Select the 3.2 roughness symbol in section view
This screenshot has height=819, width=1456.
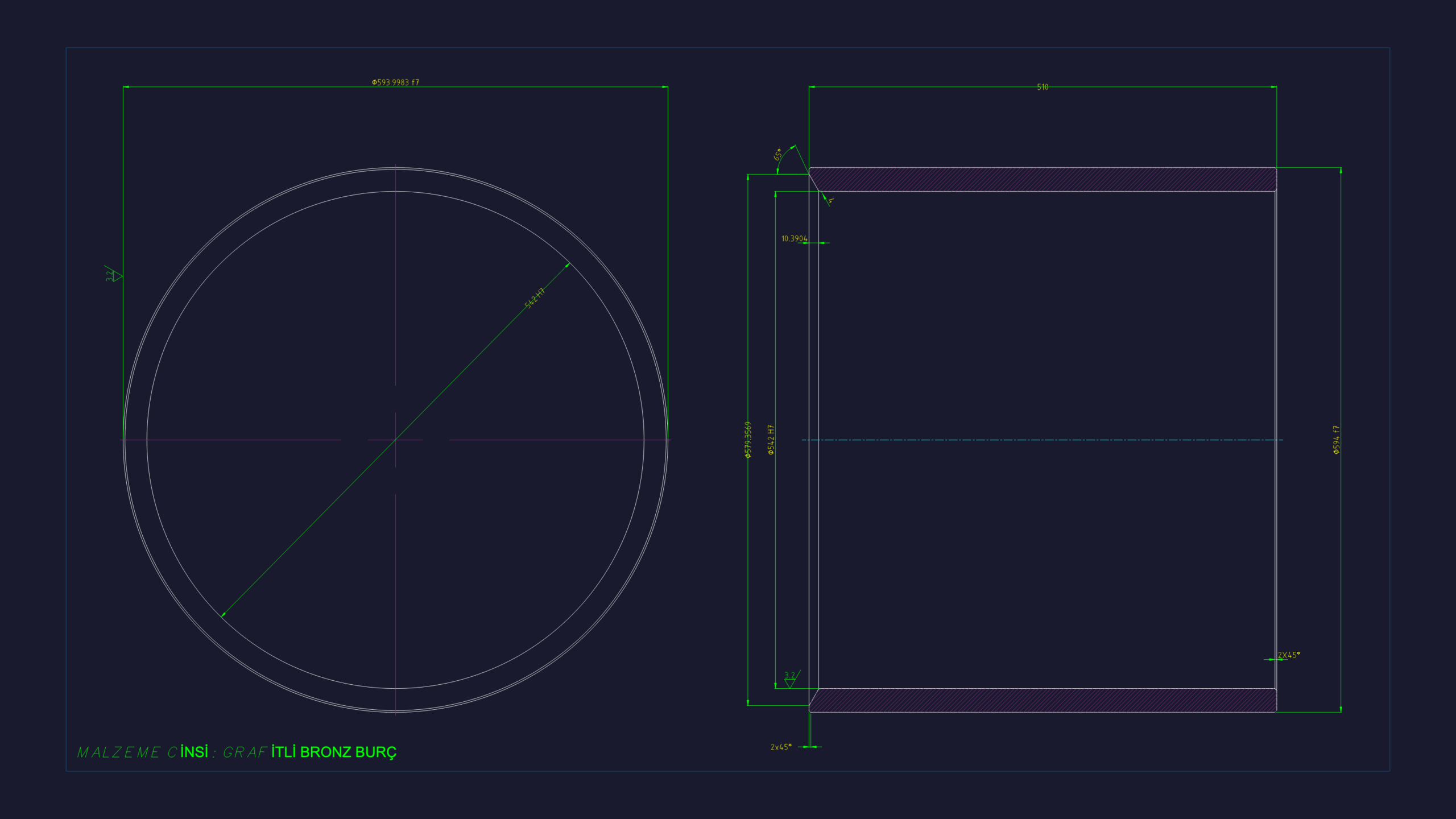pyautogui.click(x=791, y=679)
